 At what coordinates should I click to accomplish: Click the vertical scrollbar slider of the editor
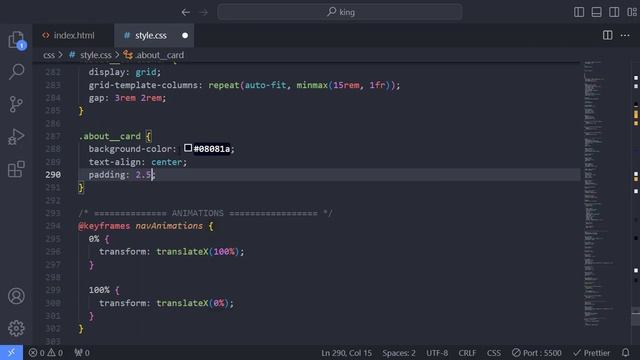[x=636, y=317]
